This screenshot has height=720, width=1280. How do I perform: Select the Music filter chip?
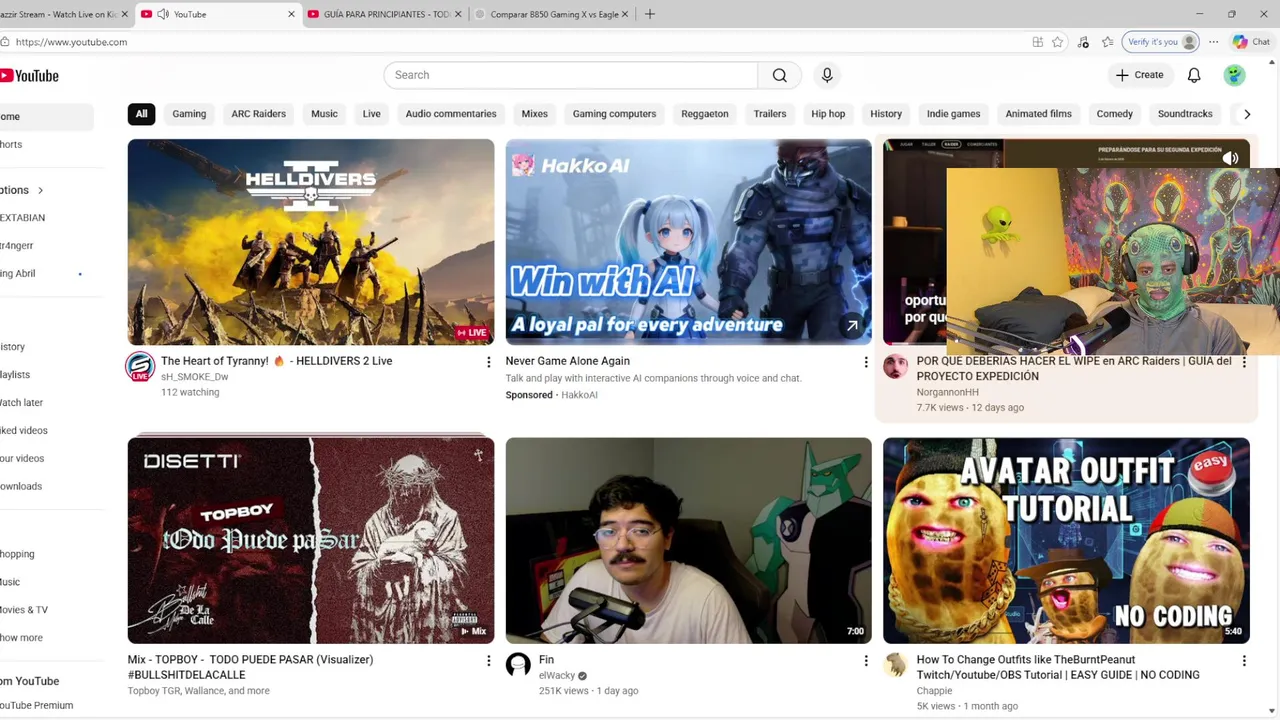[324, 114]
